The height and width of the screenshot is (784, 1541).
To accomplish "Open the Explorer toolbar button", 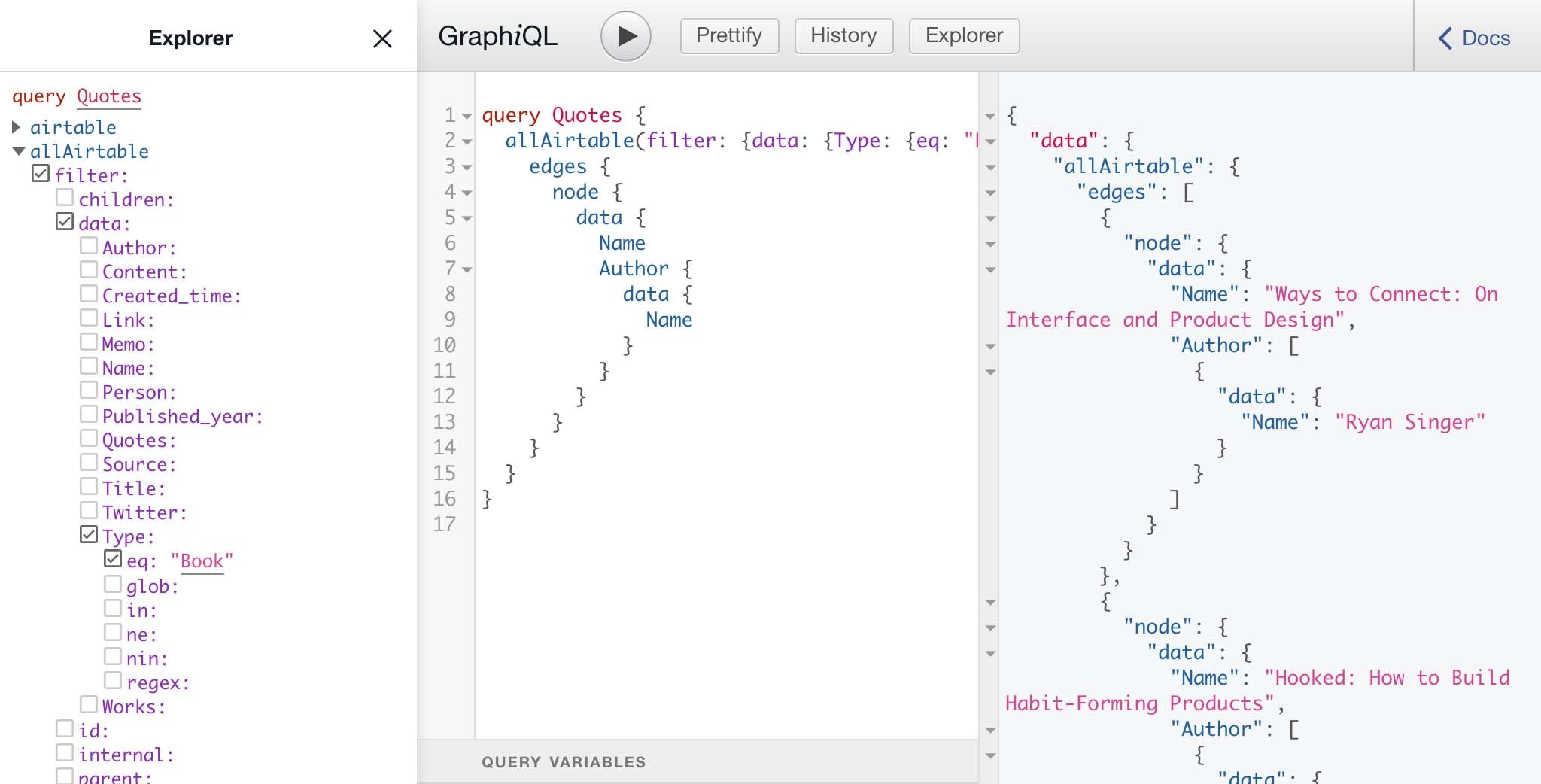I will pyautogui.click(x=964, y=35).
